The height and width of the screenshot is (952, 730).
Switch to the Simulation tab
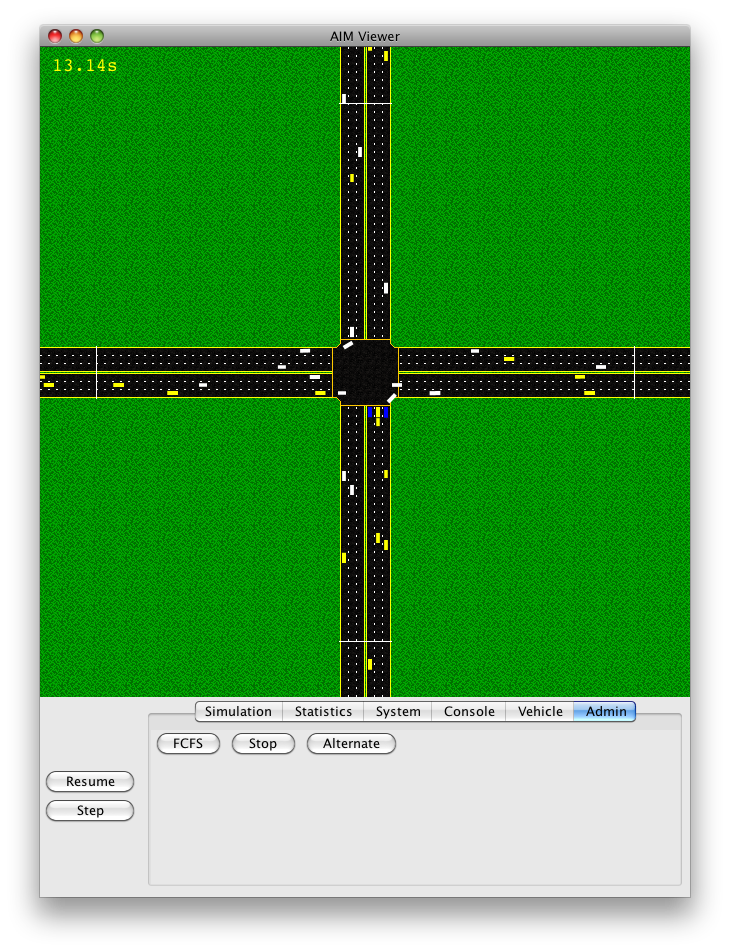tap(238, 712)
